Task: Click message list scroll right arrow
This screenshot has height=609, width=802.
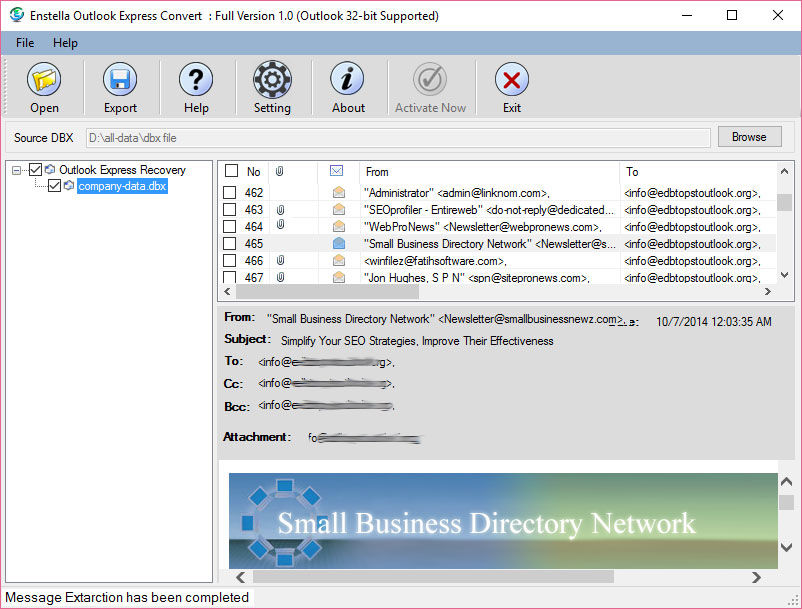Action: coord(767,291)
